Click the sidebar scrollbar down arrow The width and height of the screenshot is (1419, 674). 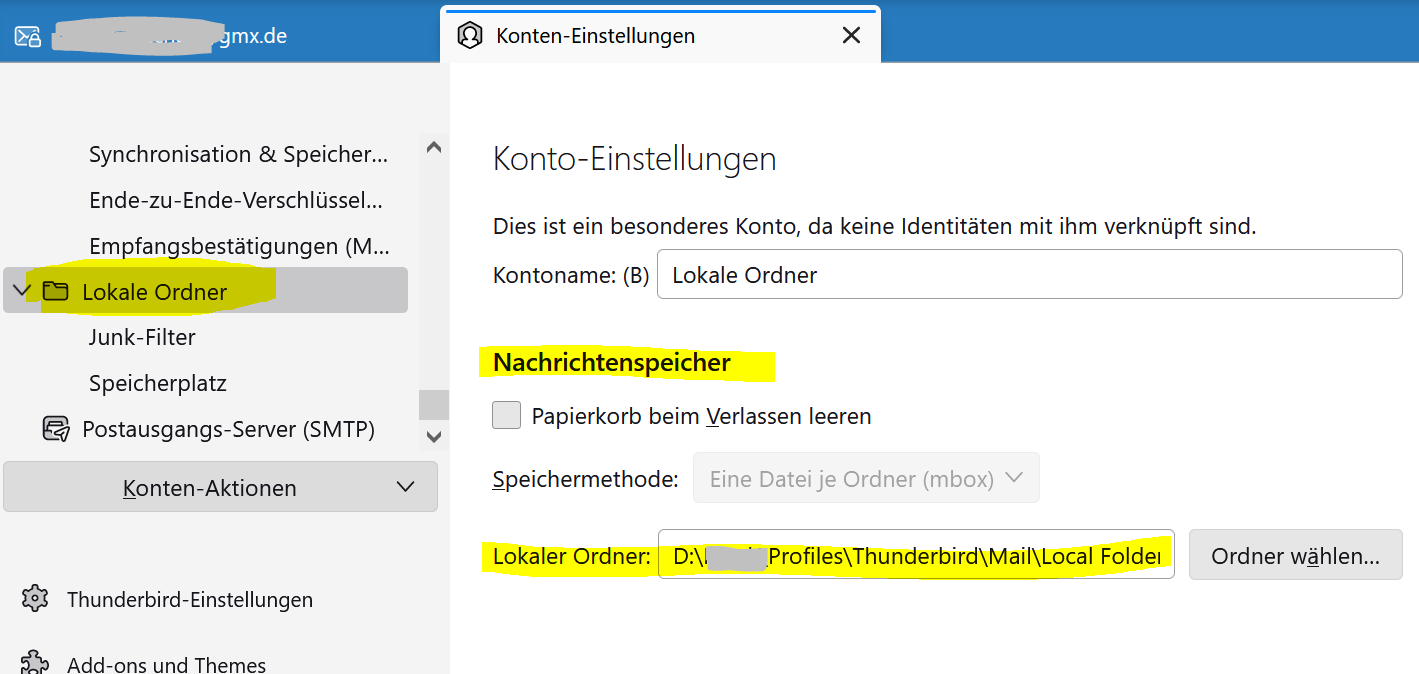pos(433,436)
